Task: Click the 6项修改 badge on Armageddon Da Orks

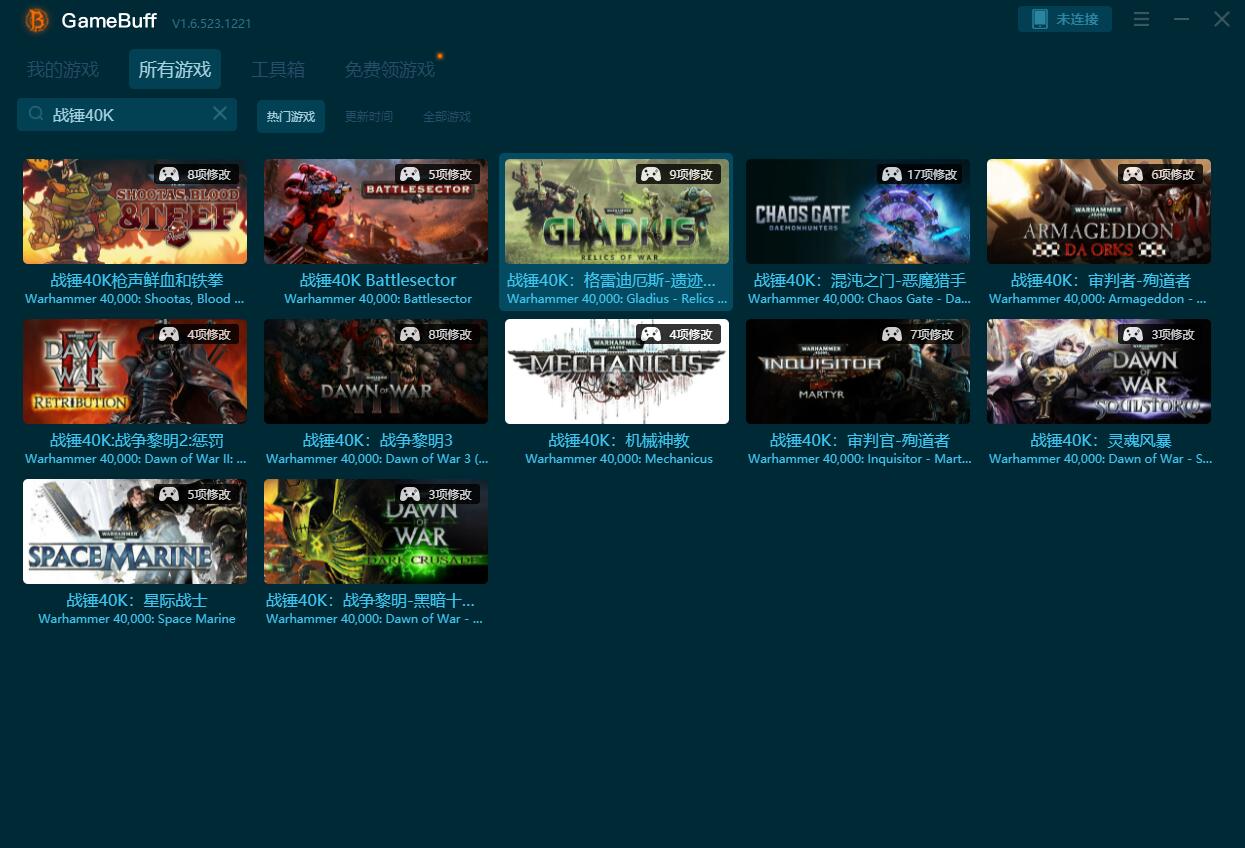Action: click(x=1160, y=174)
